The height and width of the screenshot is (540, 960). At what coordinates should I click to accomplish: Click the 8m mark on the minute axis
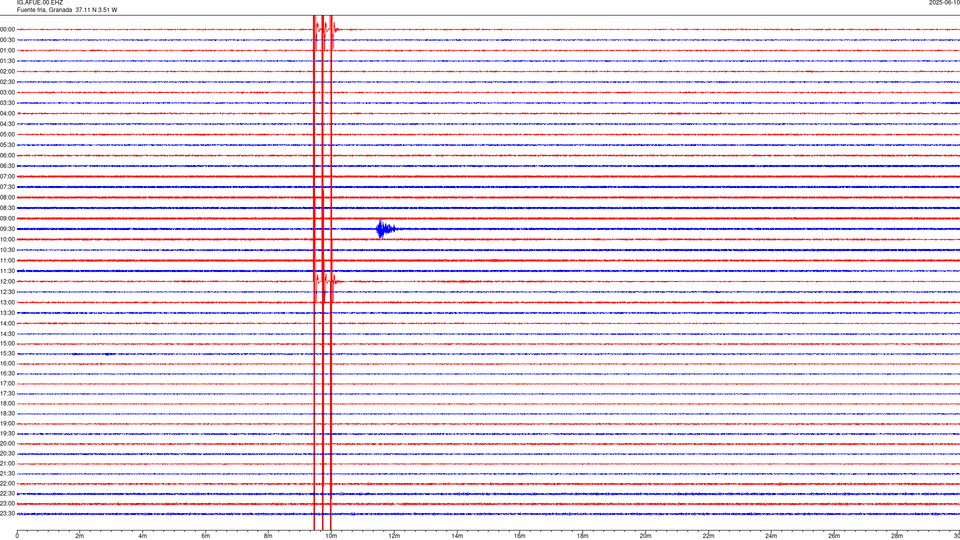[x=268, y=536]
